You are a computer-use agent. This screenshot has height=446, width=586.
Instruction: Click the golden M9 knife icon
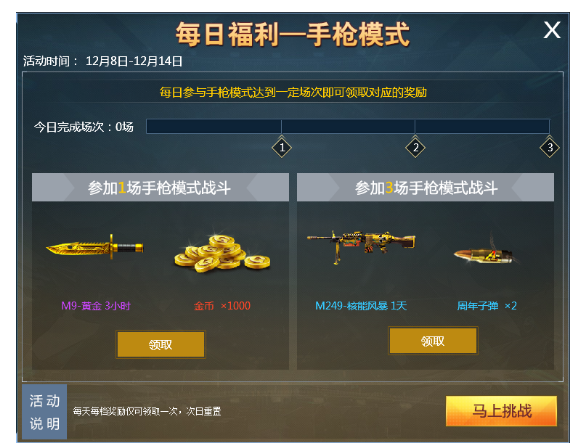point(95,247)
